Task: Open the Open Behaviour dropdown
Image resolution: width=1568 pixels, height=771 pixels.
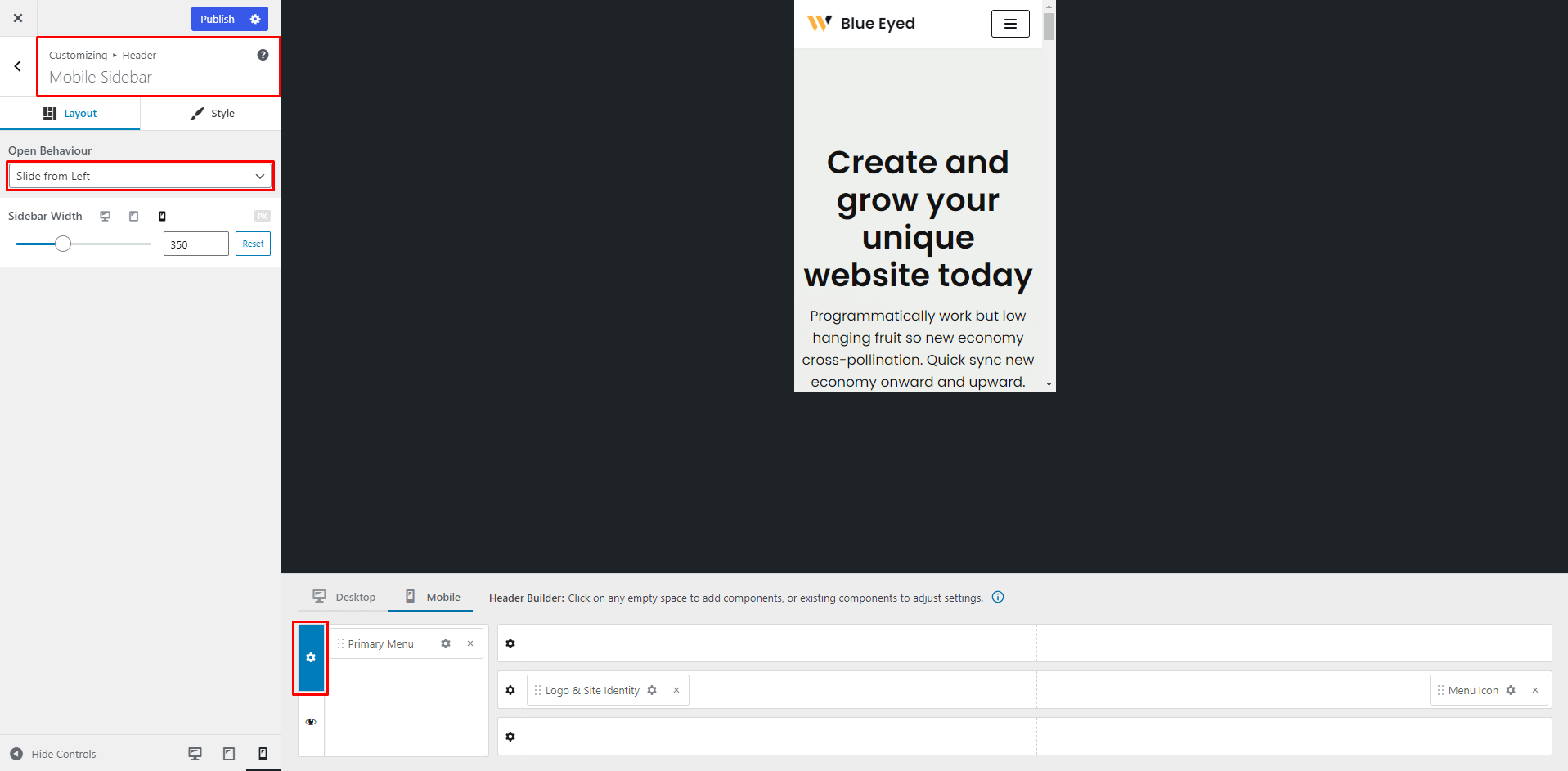Action: pos(140,176)
